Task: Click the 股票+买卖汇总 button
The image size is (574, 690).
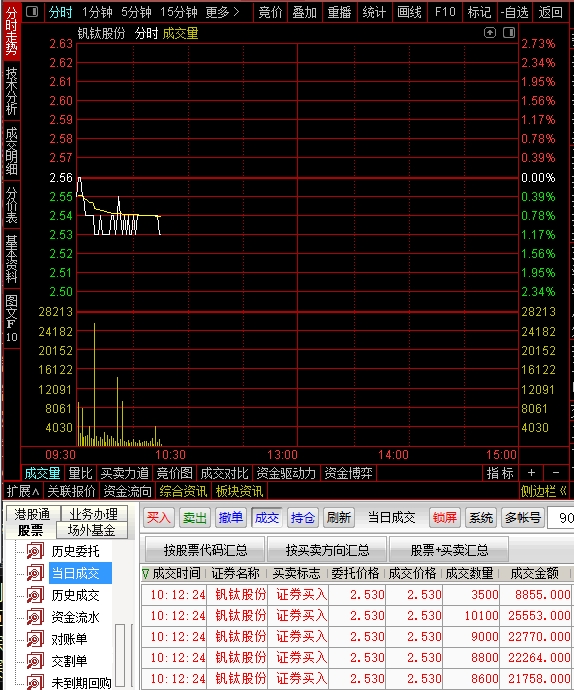Action: [x=449, y=550]
